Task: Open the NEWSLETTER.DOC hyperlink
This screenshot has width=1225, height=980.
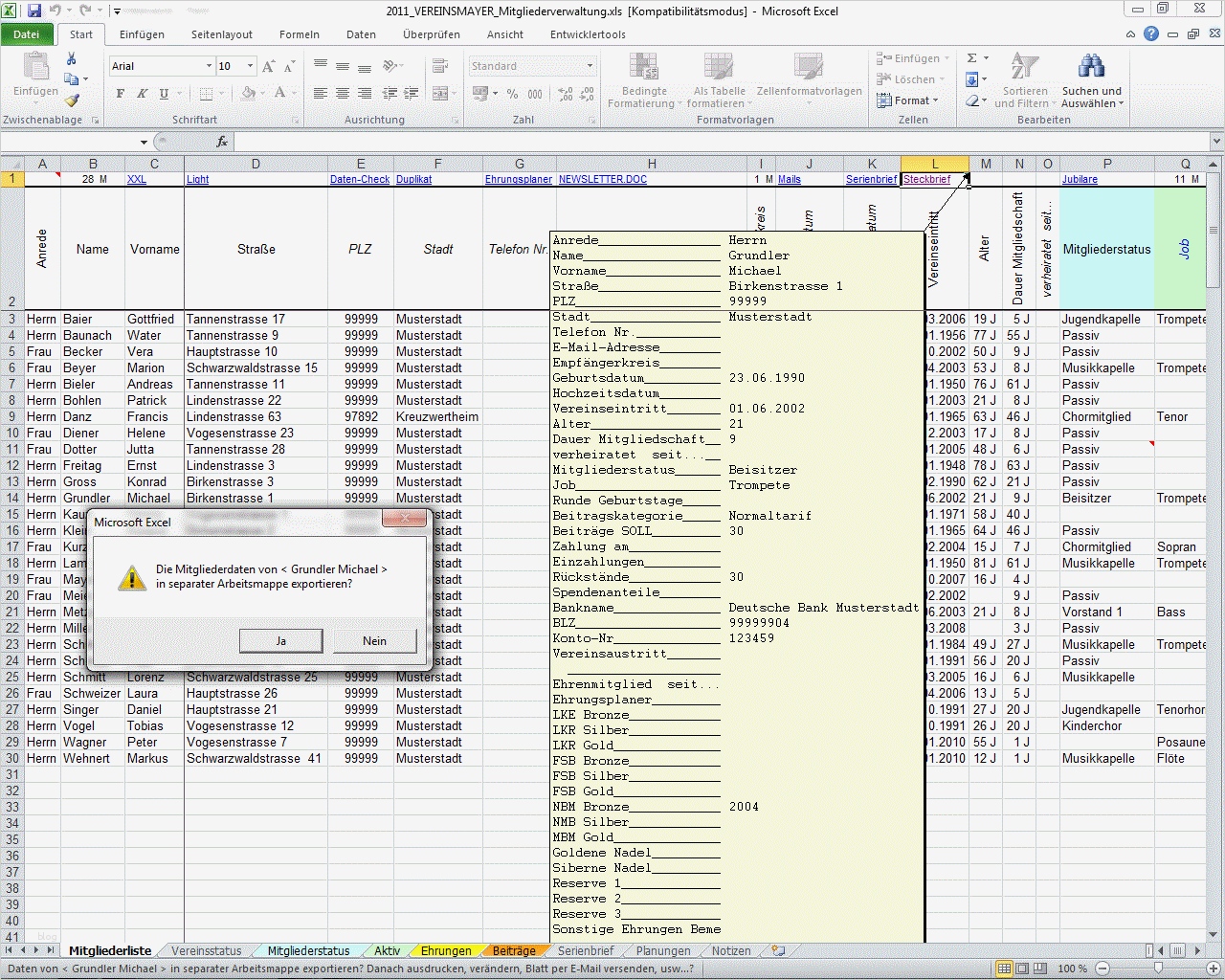Action: tap(603, 179)
